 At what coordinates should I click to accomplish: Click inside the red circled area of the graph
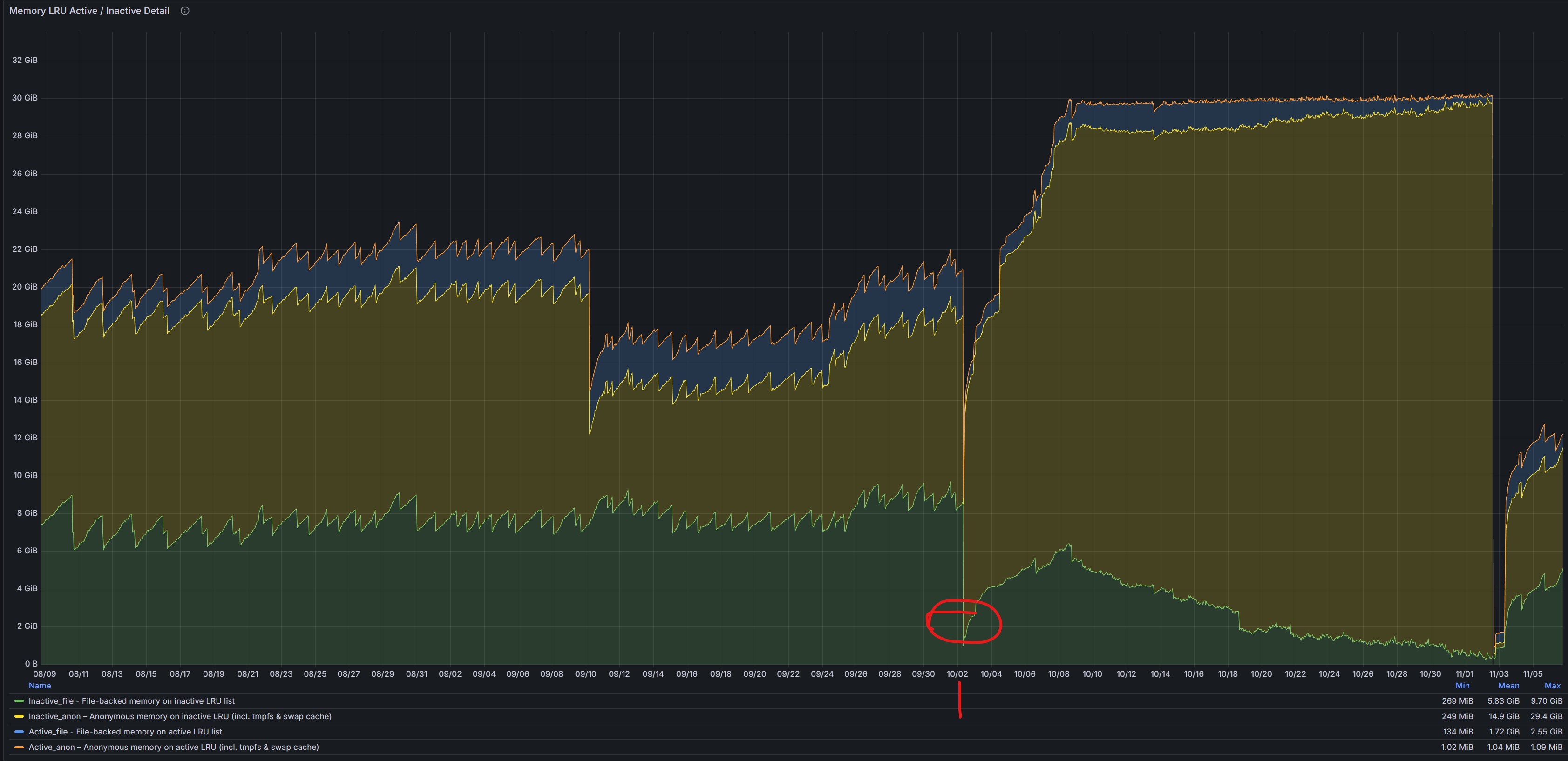[x=964, y=622]
